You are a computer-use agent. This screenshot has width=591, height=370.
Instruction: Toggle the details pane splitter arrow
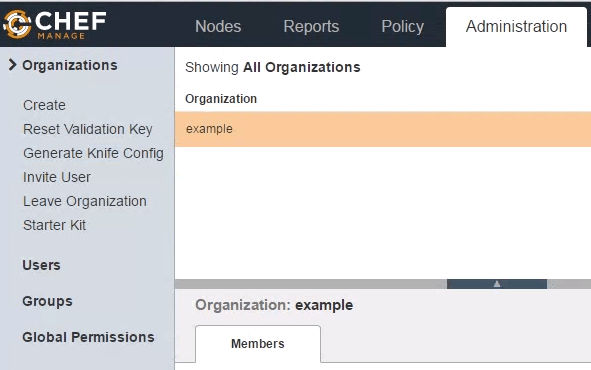coord(497,284)
